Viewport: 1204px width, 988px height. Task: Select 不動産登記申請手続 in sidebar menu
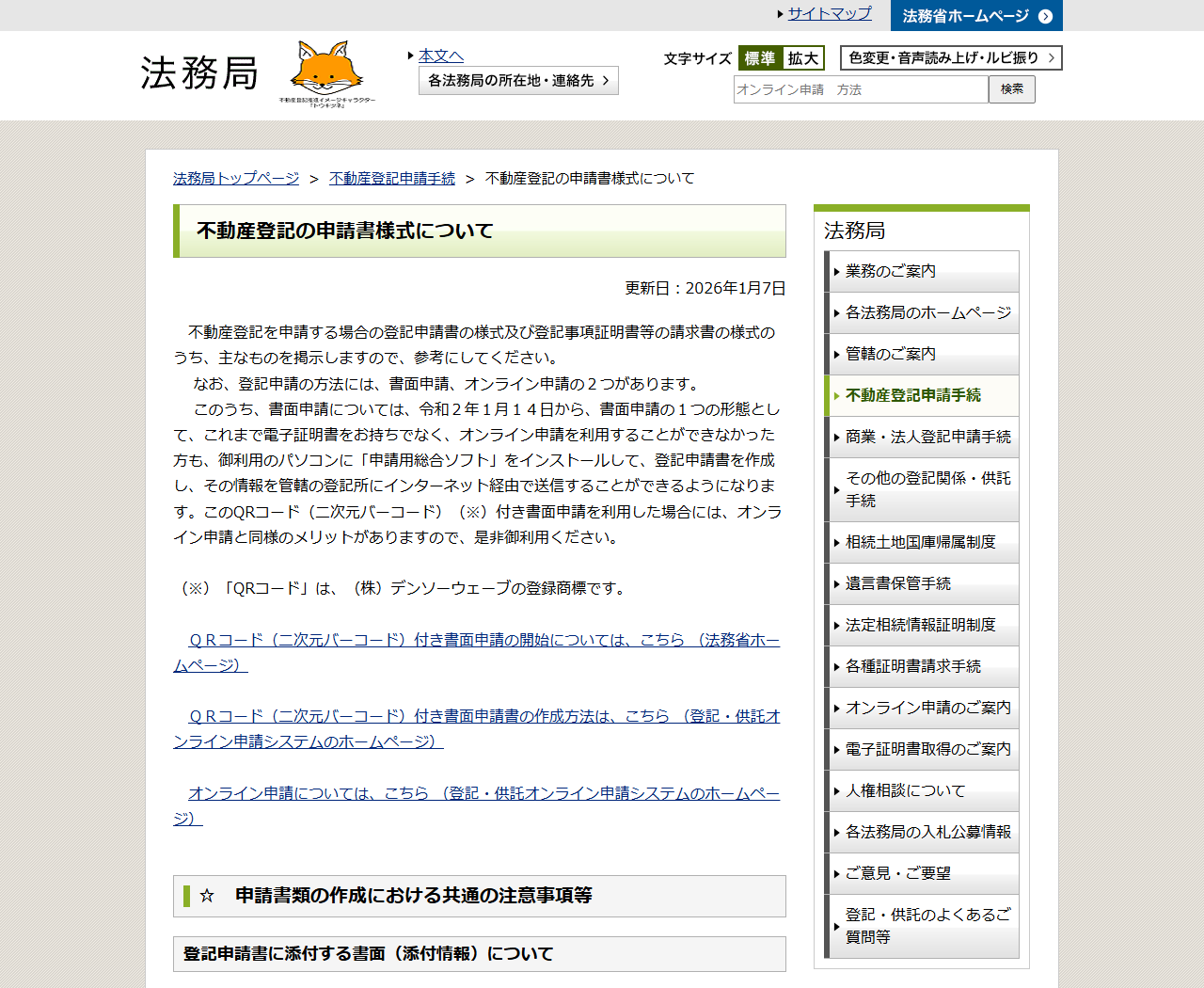(922, 395)
